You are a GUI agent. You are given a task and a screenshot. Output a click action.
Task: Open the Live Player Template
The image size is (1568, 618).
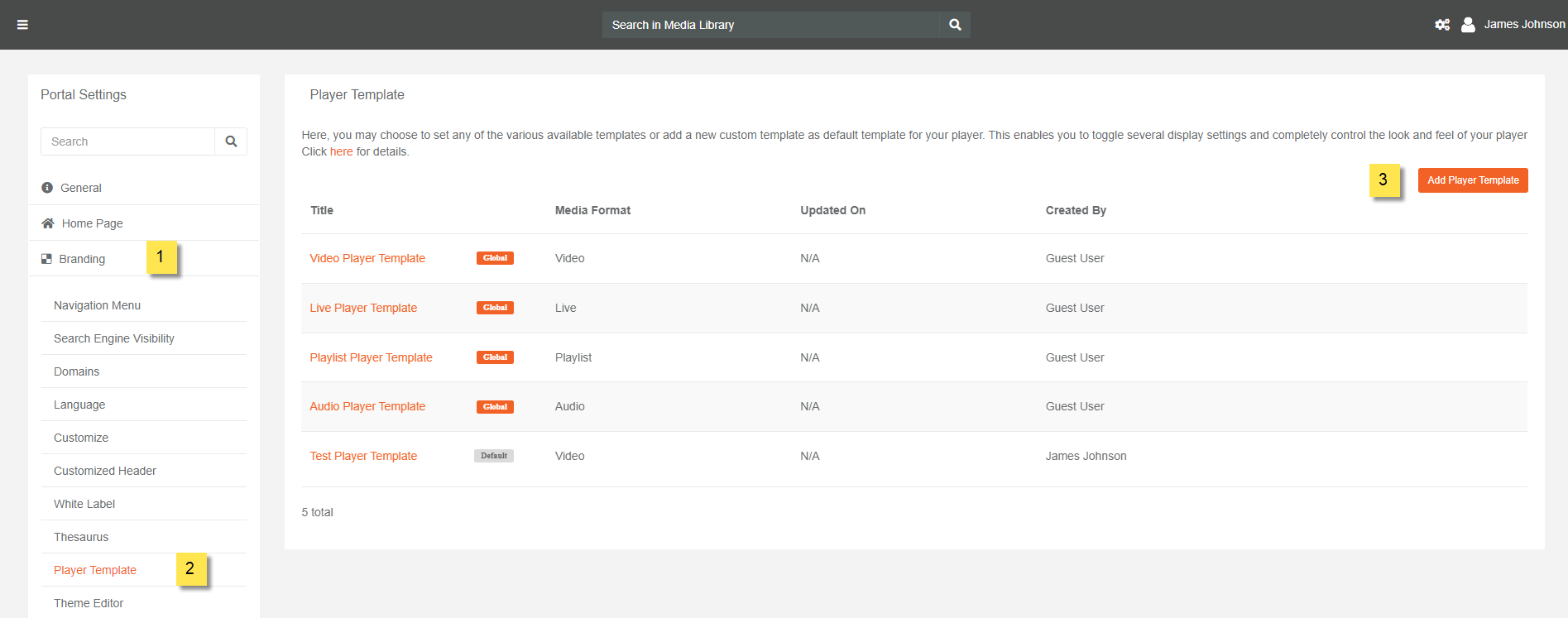click(363, 308)
